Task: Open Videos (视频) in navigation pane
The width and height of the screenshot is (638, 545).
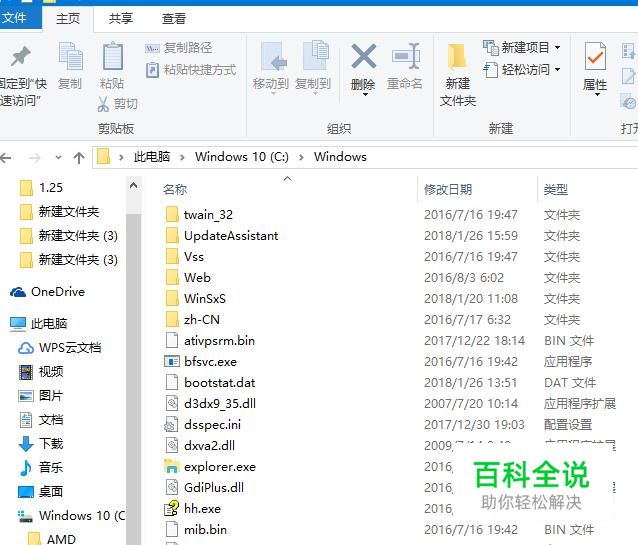Action: [41, 372]
